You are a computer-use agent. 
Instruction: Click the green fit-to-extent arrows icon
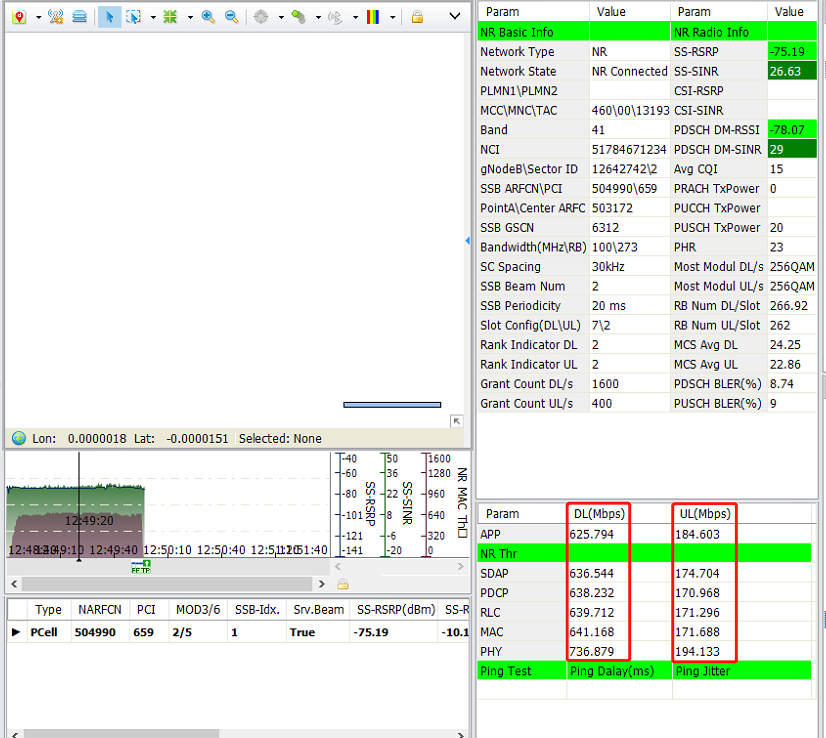[170, 17]
